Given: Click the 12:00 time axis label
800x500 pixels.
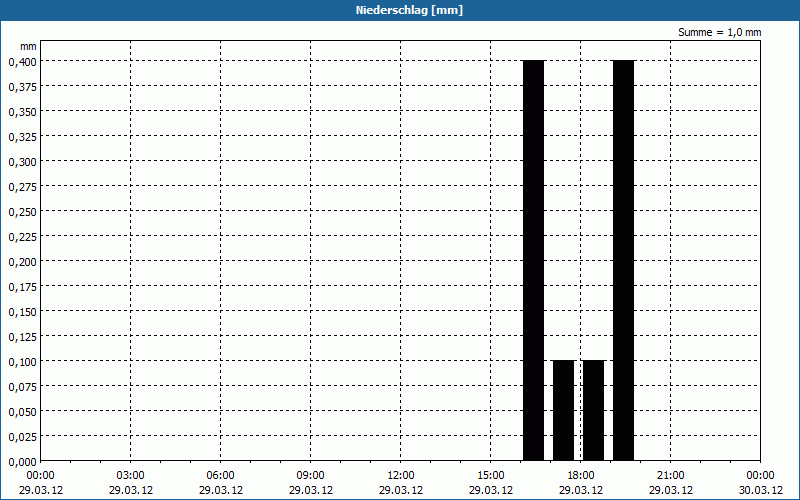Looking at the screenshot, I should pos(401,476).
